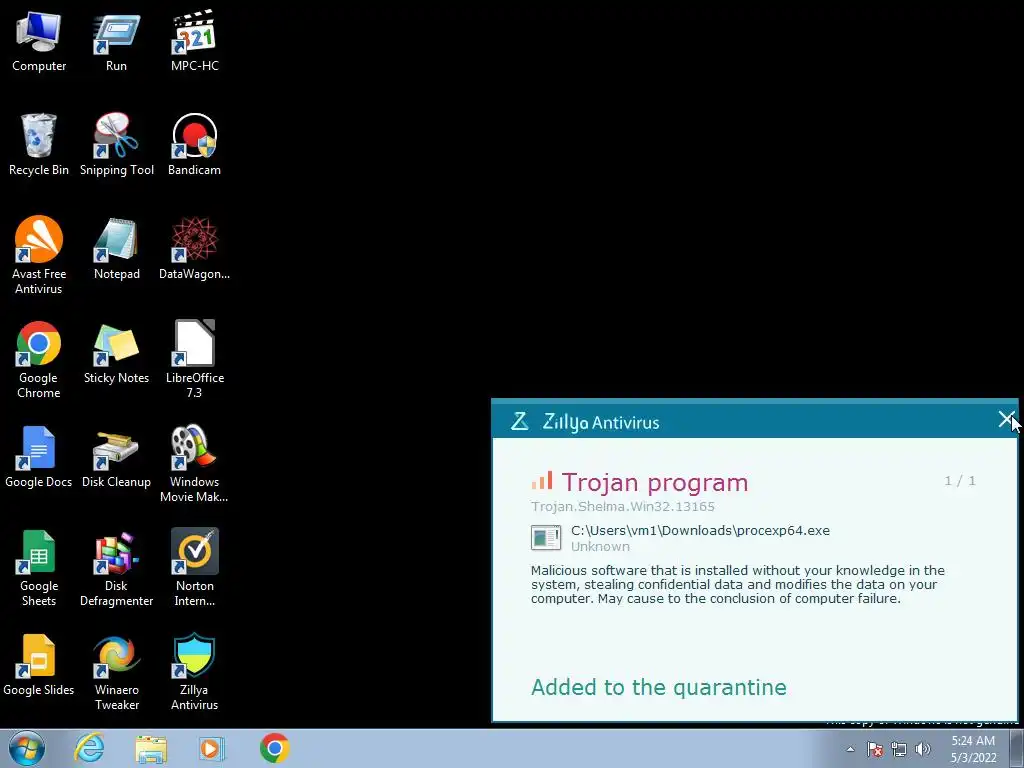Image resolution: width=1024 pixels, height=768 pixels.
Task: Click the "Added to the quarantine" status
Action: point(658,687)
